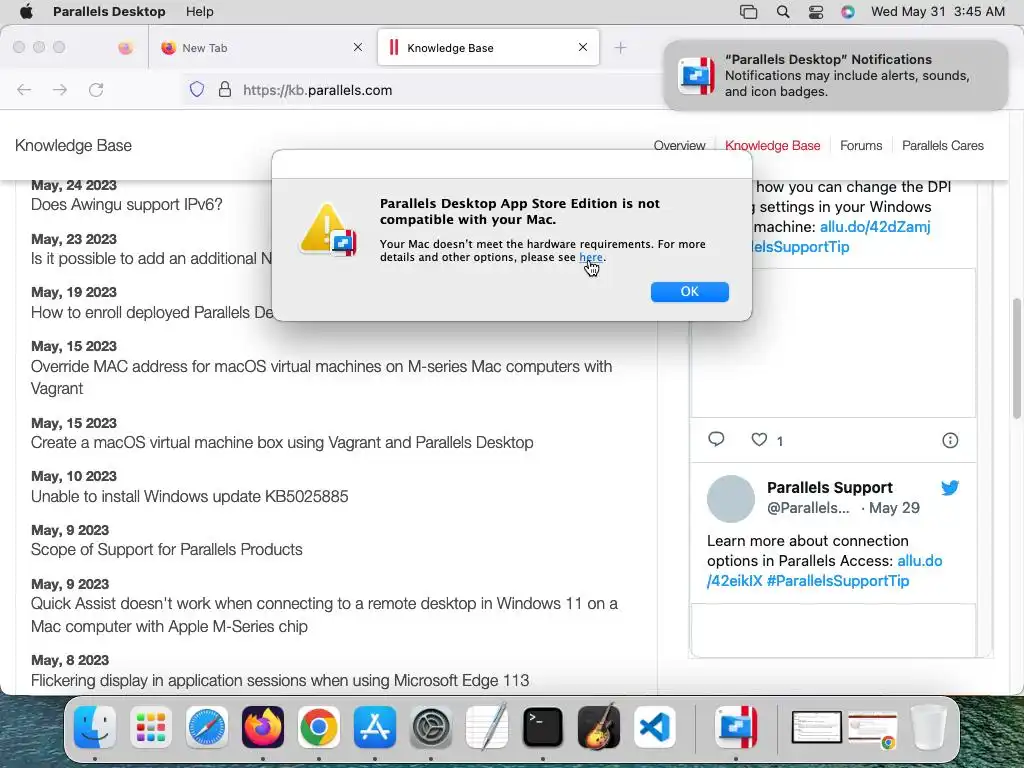Image resolution: width=1024 pixels, height=768 pixels.
Task: Open Terminal from the Dock
Action: tap(543, 727)
